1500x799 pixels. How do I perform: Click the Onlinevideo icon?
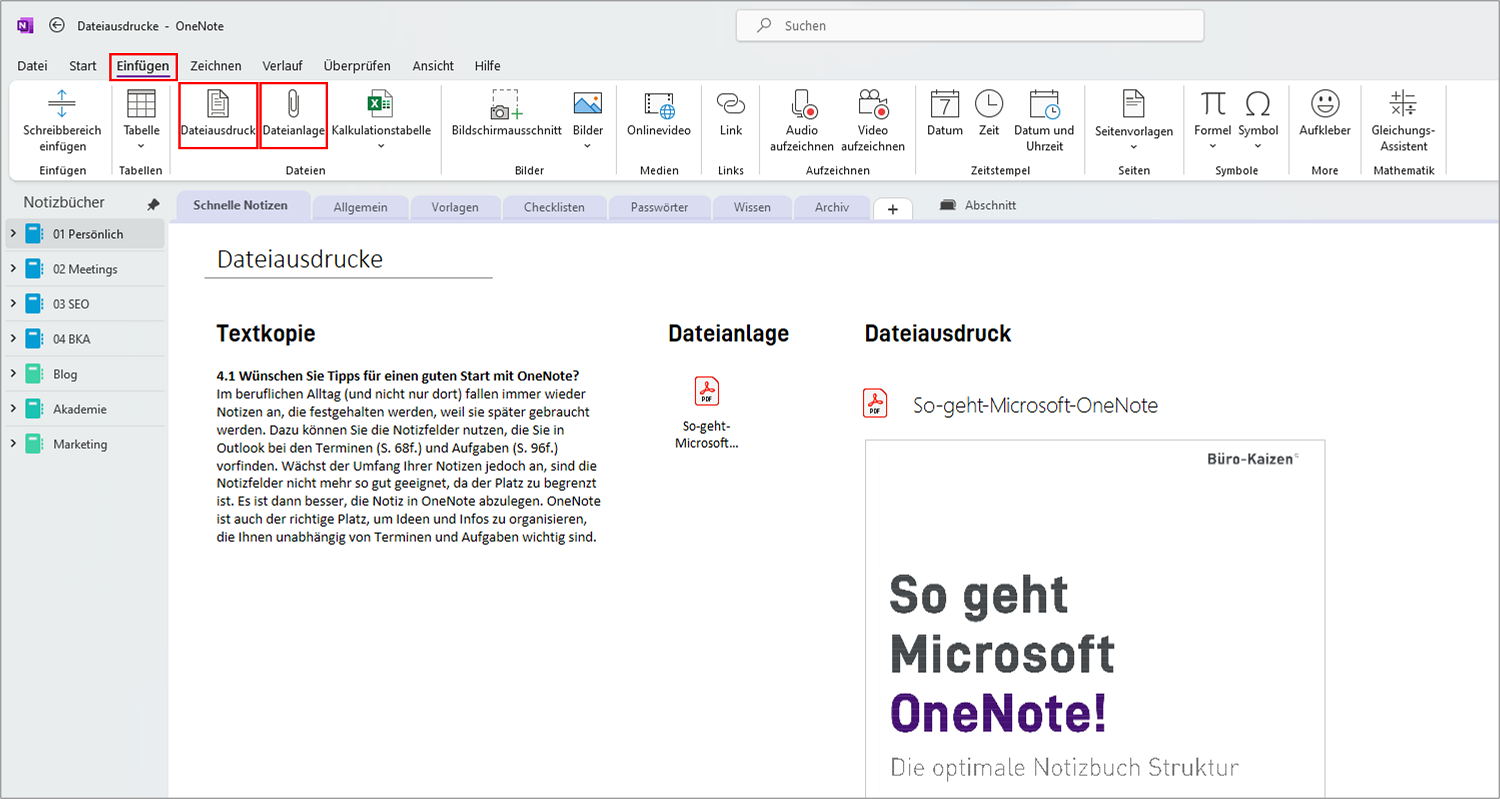[659, 104]
